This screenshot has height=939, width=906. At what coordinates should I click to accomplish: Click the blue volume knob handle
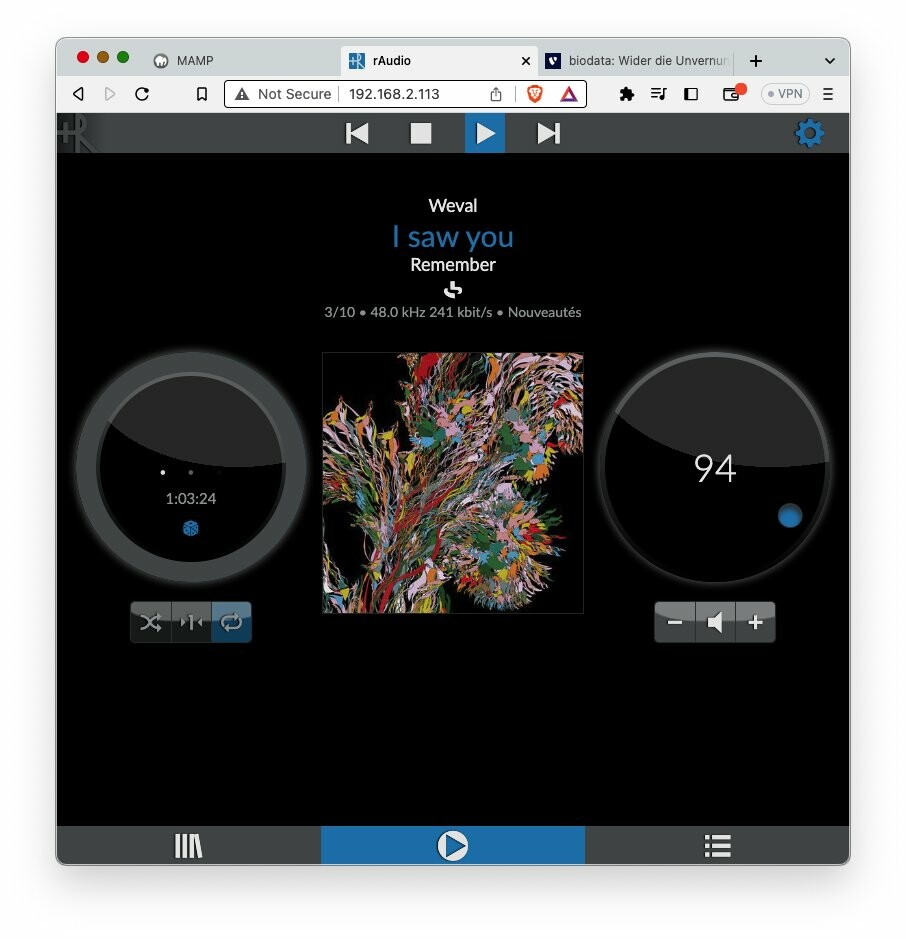click(790, 515)
